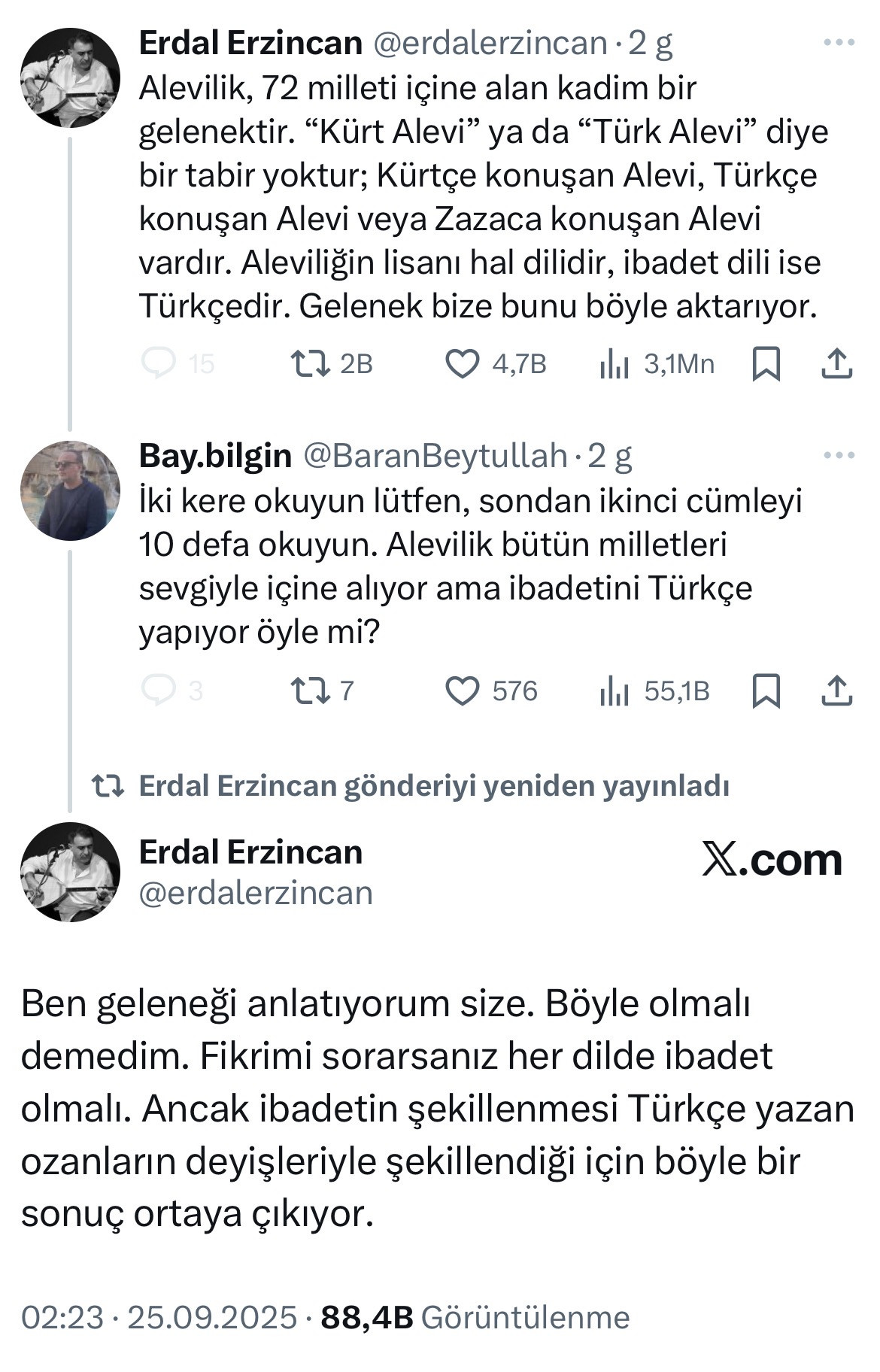Click "Erdal Erzincan gönderiyi yeniden yayınladı" label
The height and width of the screenshot is (1372, 880).
point(434,786)
